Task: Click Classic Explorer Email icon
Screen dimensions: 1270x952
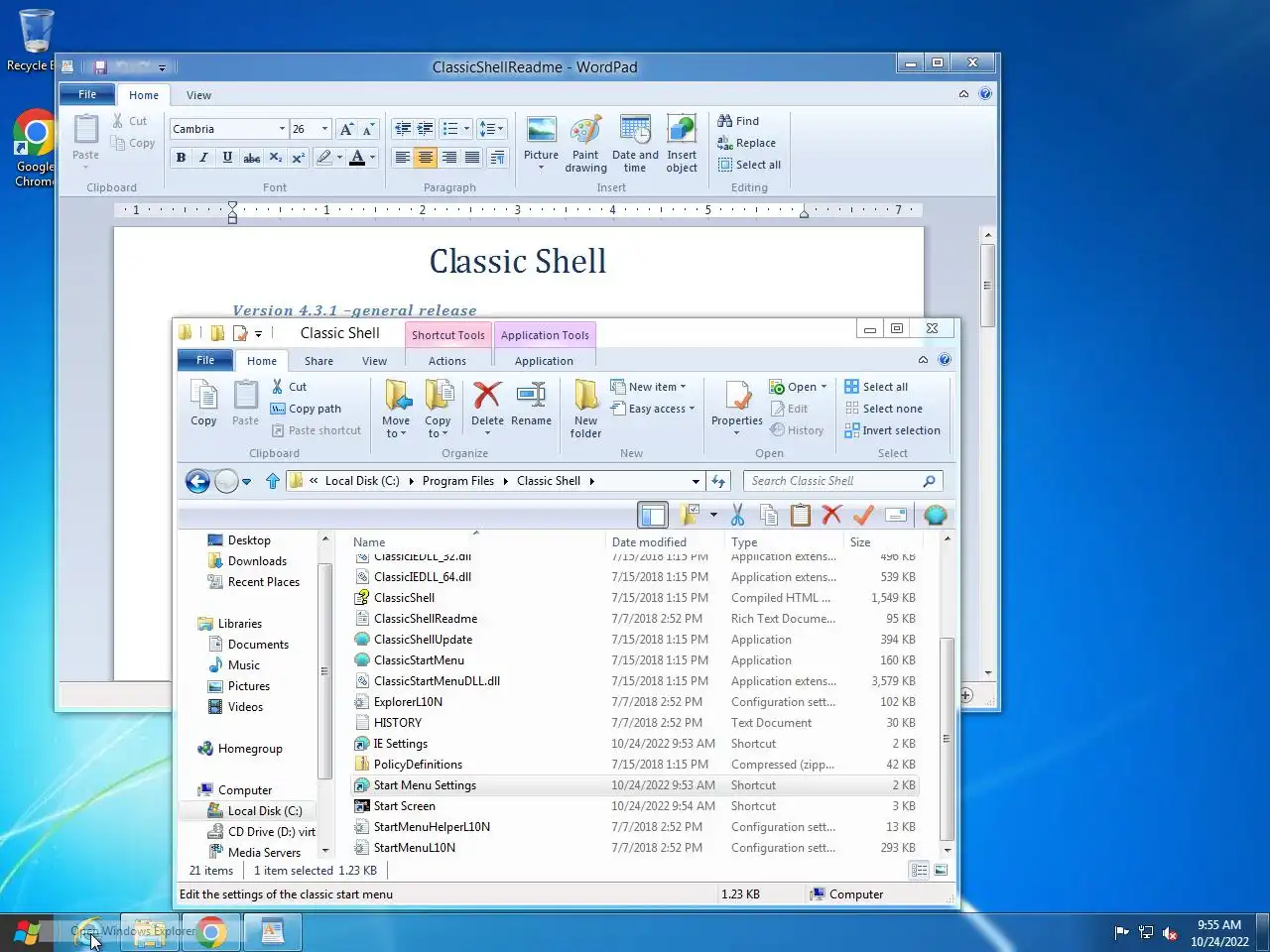Action: coord(895,515)
